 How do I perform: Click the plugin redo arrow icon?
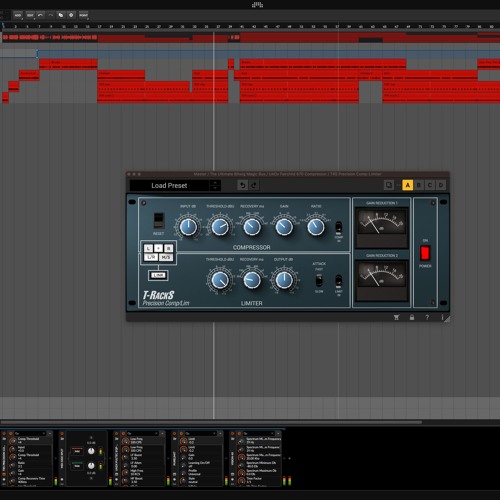click(x=254, y=185)
